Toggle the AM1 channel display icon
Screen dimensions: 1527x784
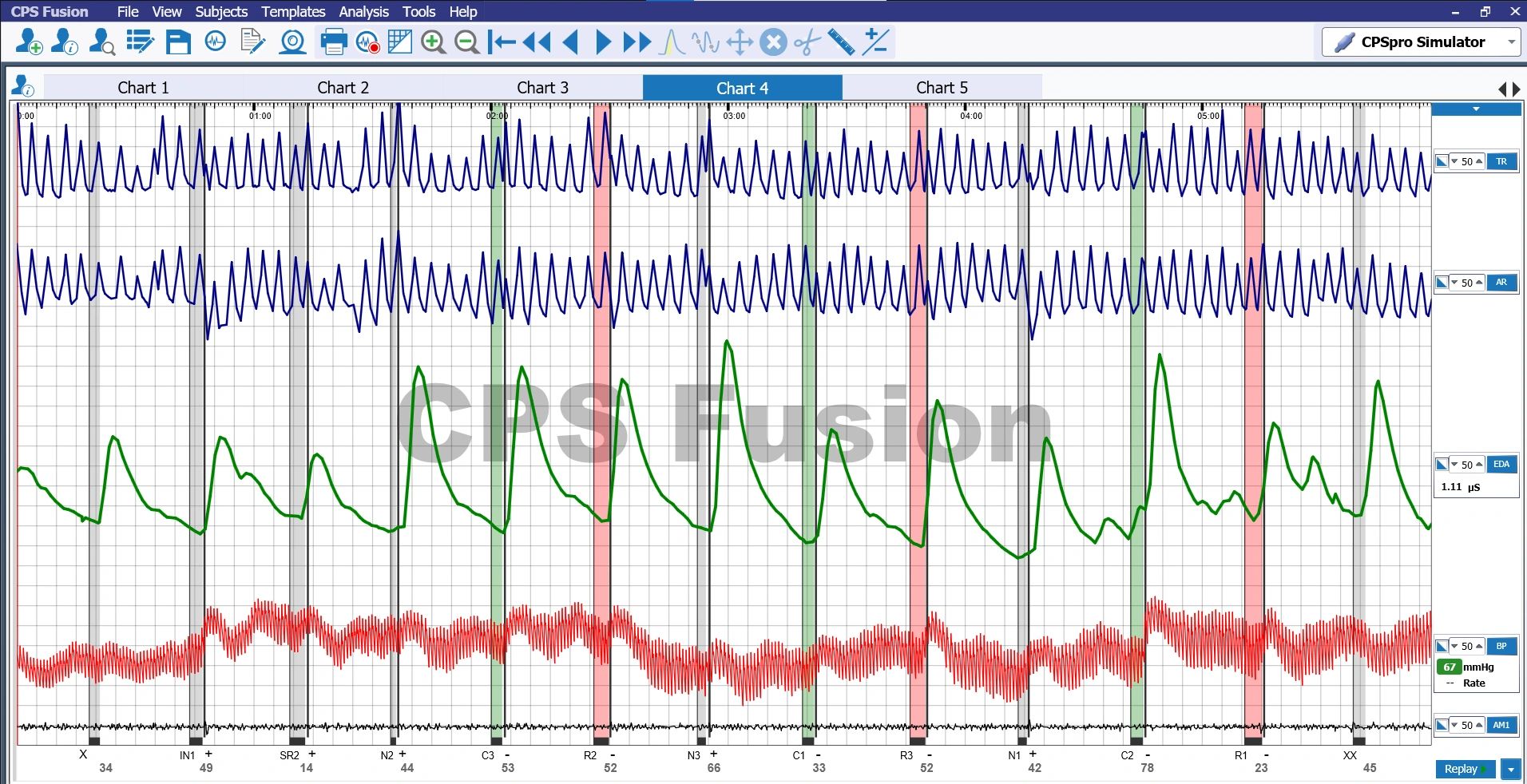point(1442,725)
